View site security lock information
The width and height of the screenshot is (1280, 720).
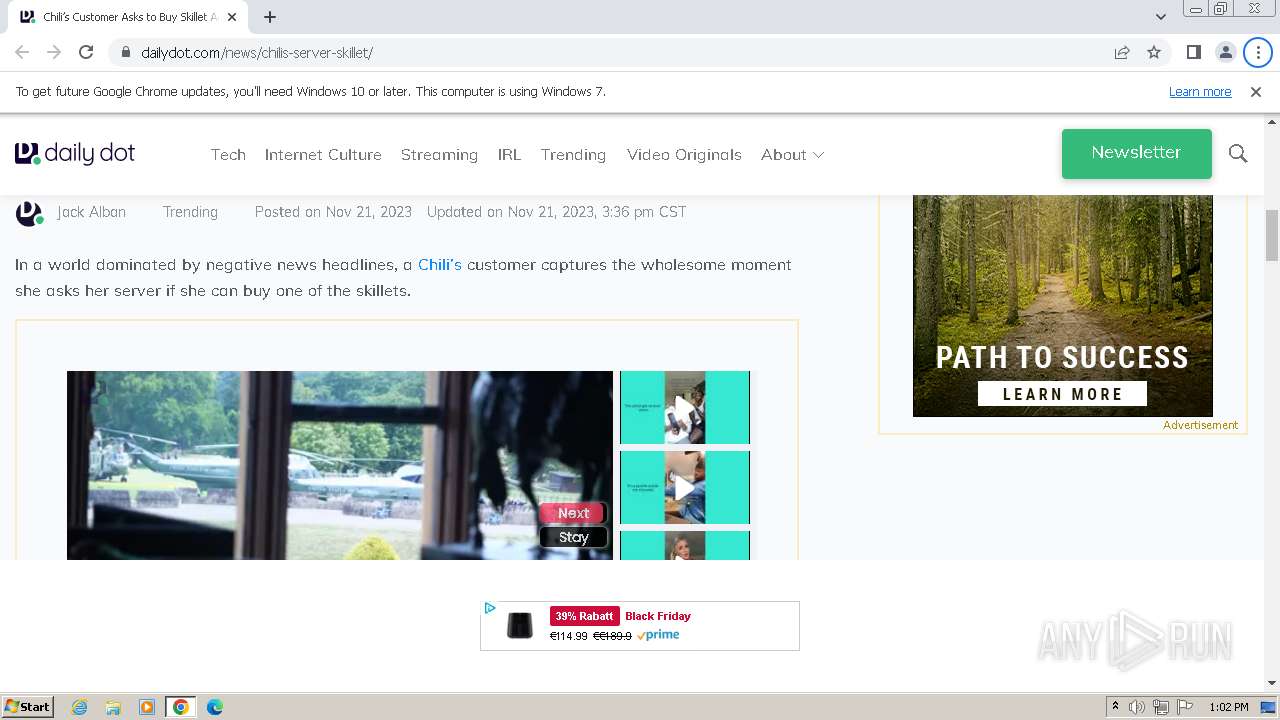tap(126, 52)
